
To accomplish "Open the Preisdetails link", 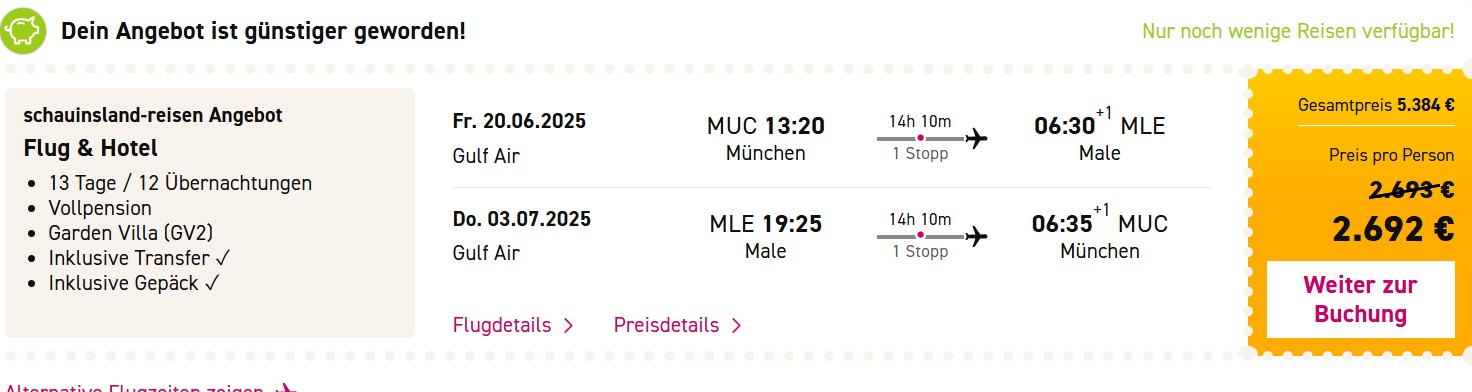I will coord(666,325).
